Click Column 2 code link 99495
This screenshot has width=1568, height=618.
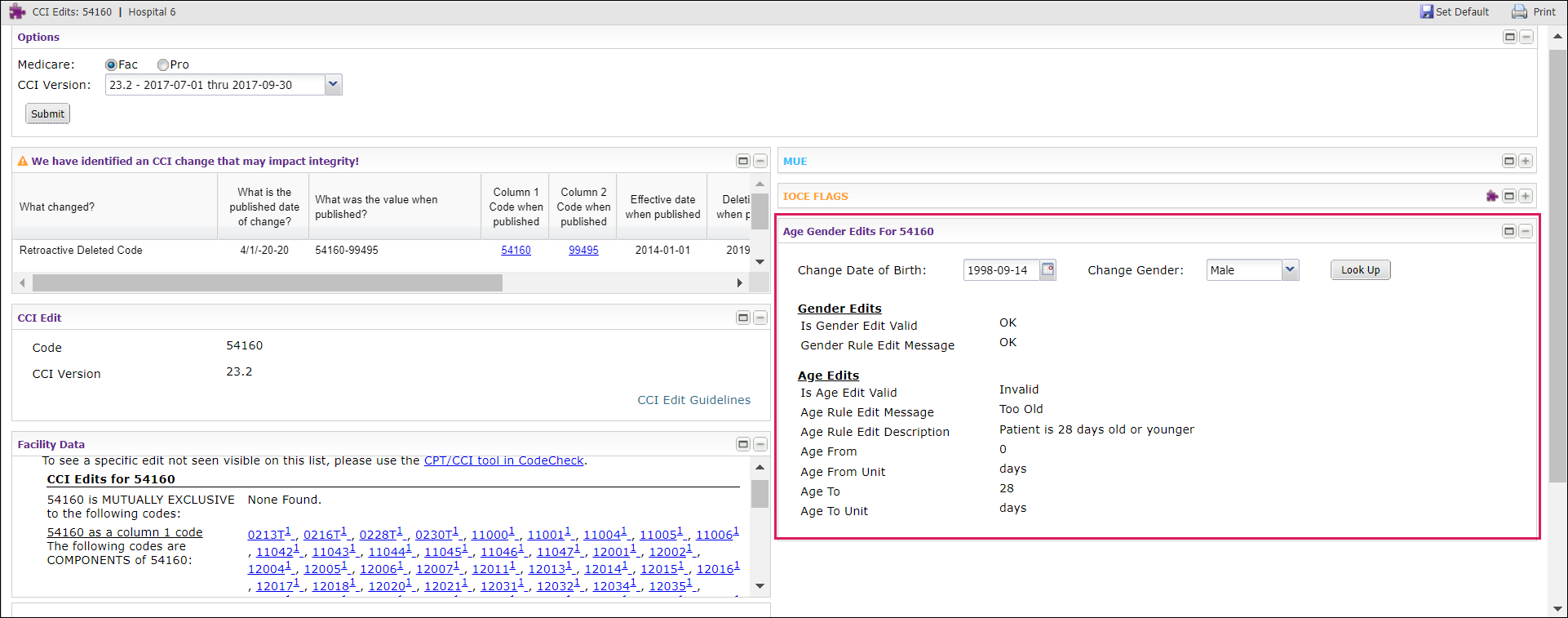click(583, 251)
